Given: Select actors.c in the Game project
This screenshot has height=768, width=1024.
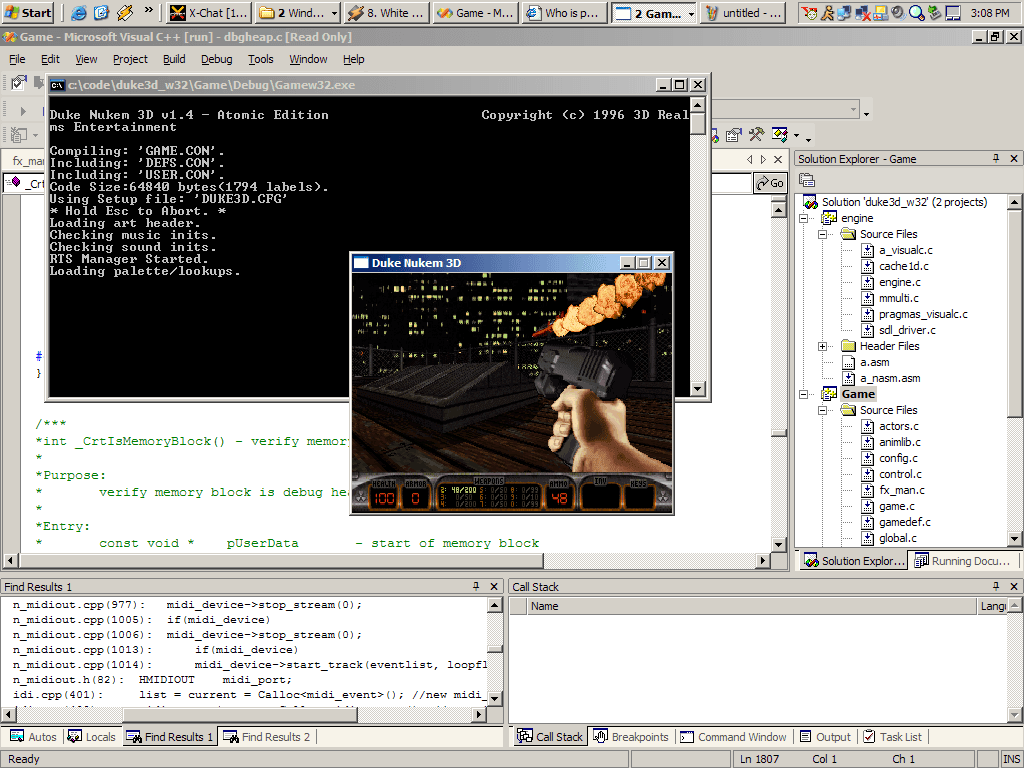Looking at the screenshot, I should [x=898, y=426].
